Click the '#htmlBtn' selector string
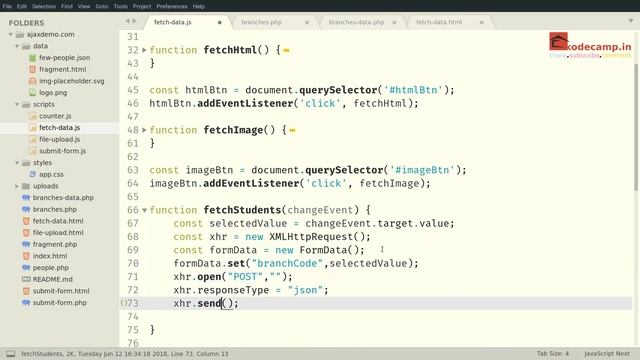Viewport: 640px width, 360px height. [x=413, y=90]
